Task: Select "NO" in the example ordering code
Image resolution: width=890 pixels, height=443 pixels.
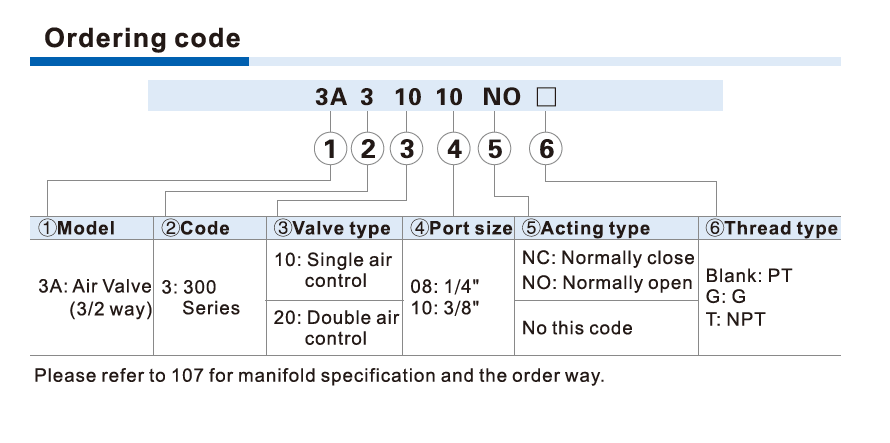Action: click(502, 97)
